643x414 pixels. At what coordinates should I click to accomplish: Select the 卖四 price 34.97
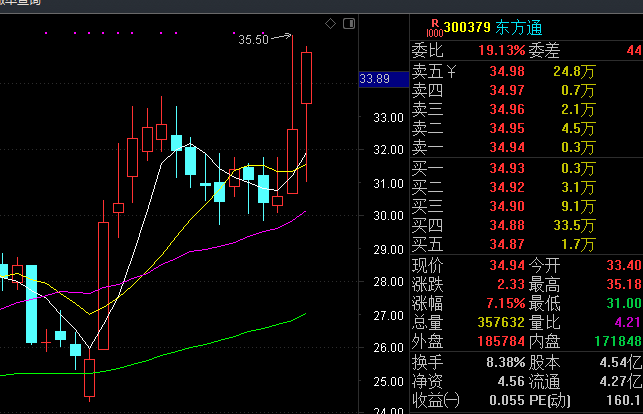pos(507,90)
